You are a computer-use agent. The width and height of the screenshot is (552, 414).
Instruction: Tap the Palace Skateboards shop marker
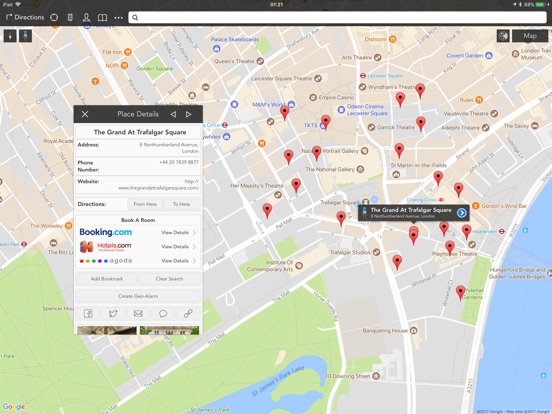(217, 48)
